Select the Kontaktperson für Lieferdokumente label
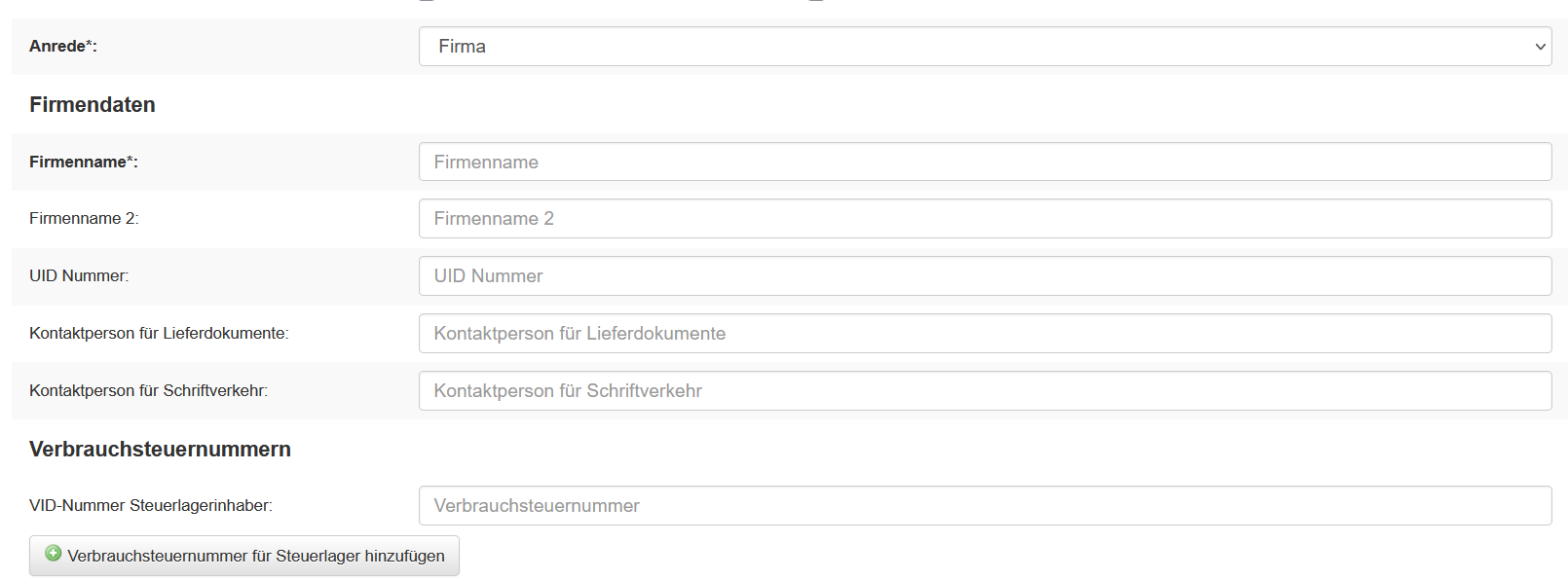This screenshot has width=1568, height=580. click(159, 334)
